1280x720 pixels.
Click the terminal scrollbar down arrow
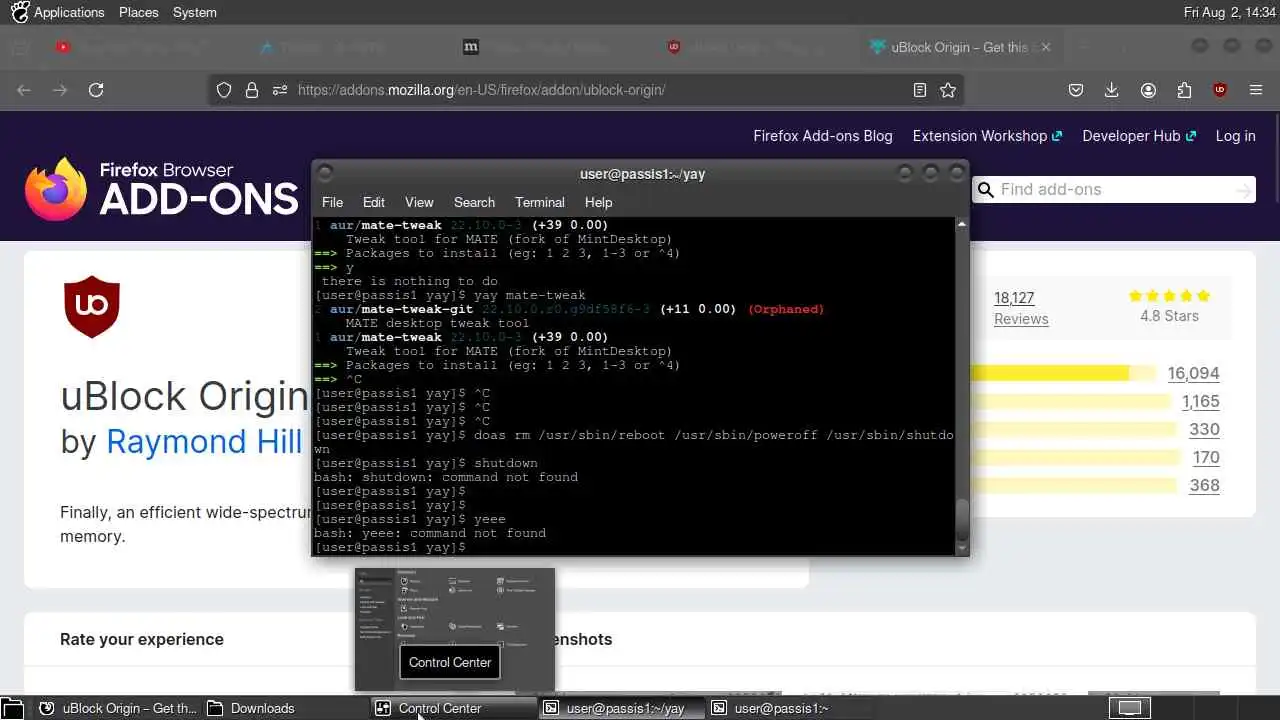pyautogui.click(x=962, y=548)
